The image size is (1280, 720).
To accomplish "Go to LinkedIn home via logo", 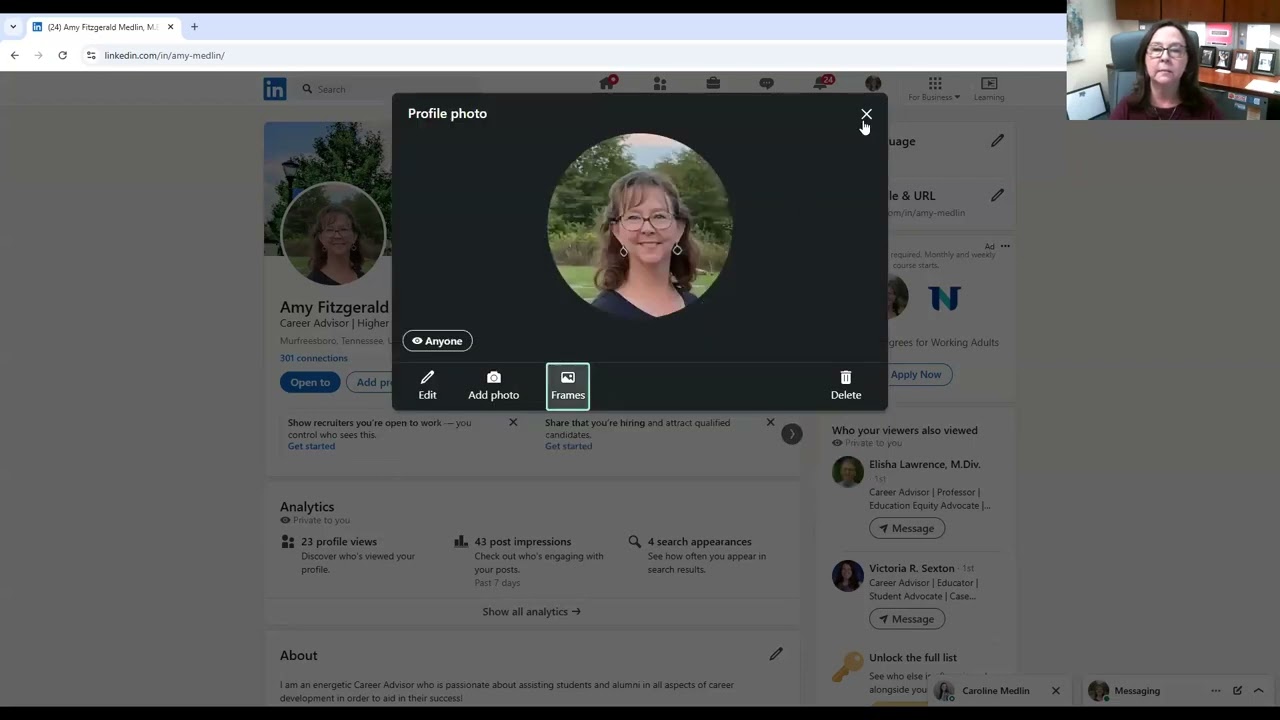I will coord(275,89).
